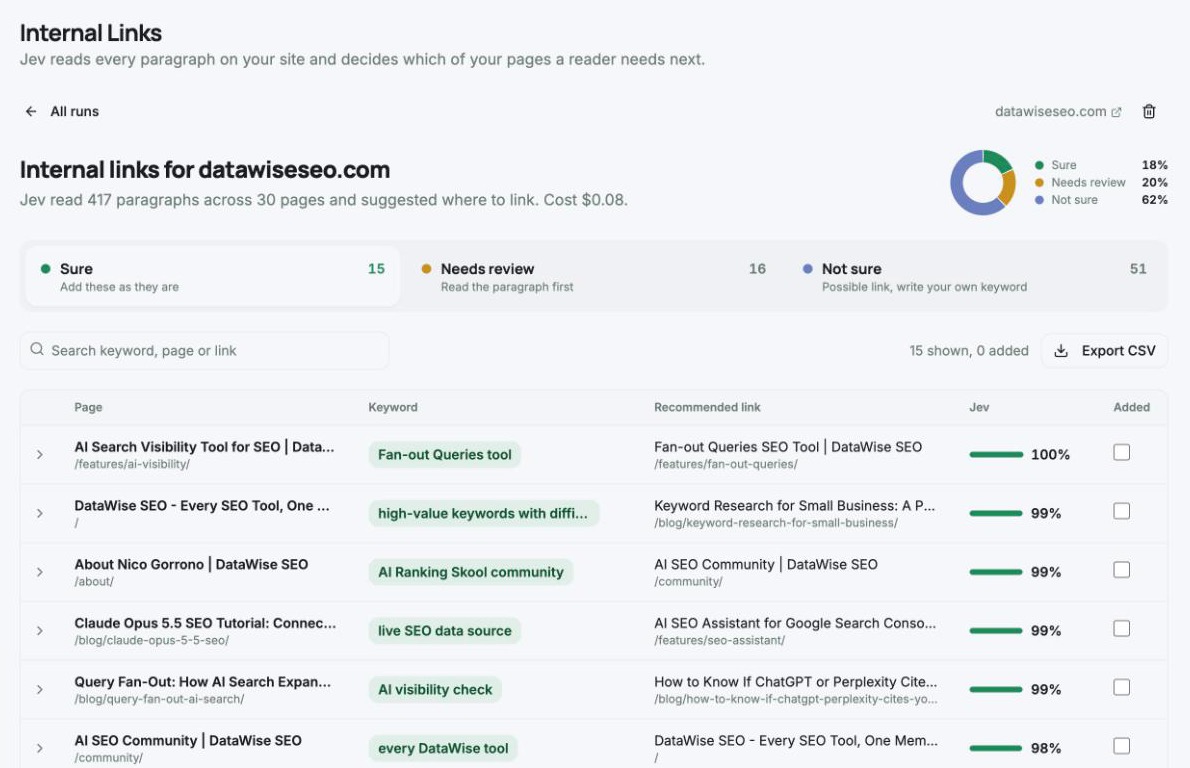Screen dimensions: 1190x768
Task: Delete this run with the trash icon
Action: pyautogui.click(x=1149, y=112)
